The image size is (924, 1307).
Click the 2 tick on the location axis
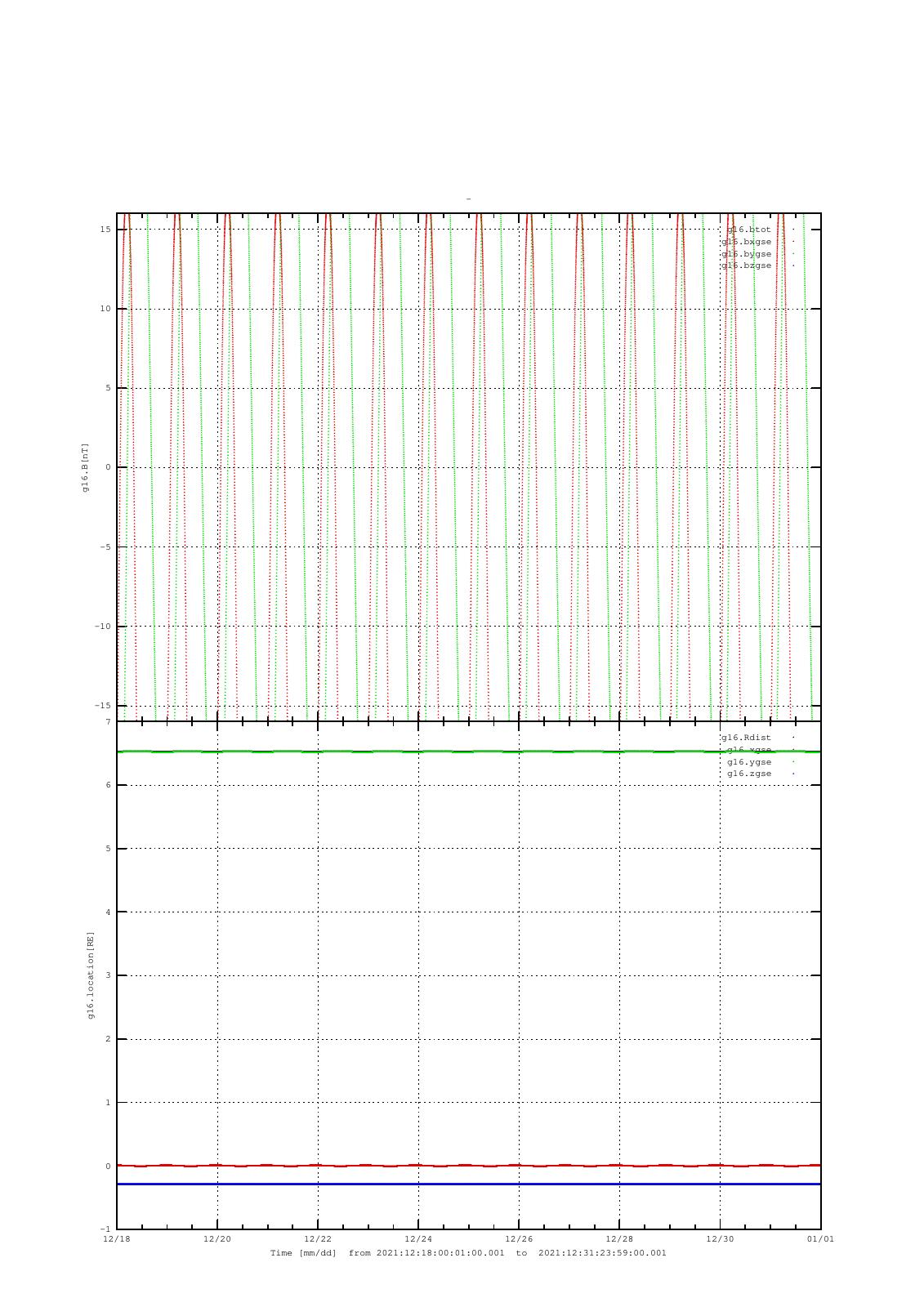coord(108,1039)
